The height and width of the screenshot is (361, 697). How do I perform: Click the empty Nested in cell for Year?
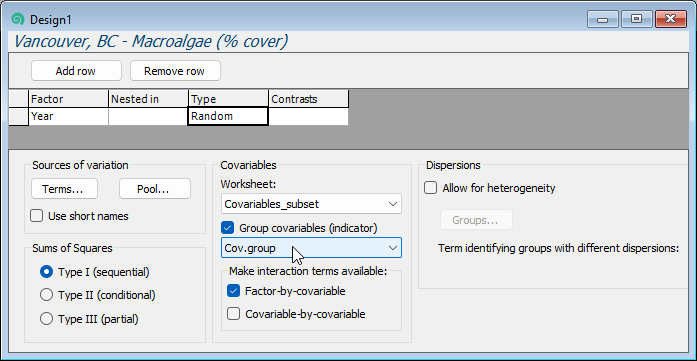148,116
